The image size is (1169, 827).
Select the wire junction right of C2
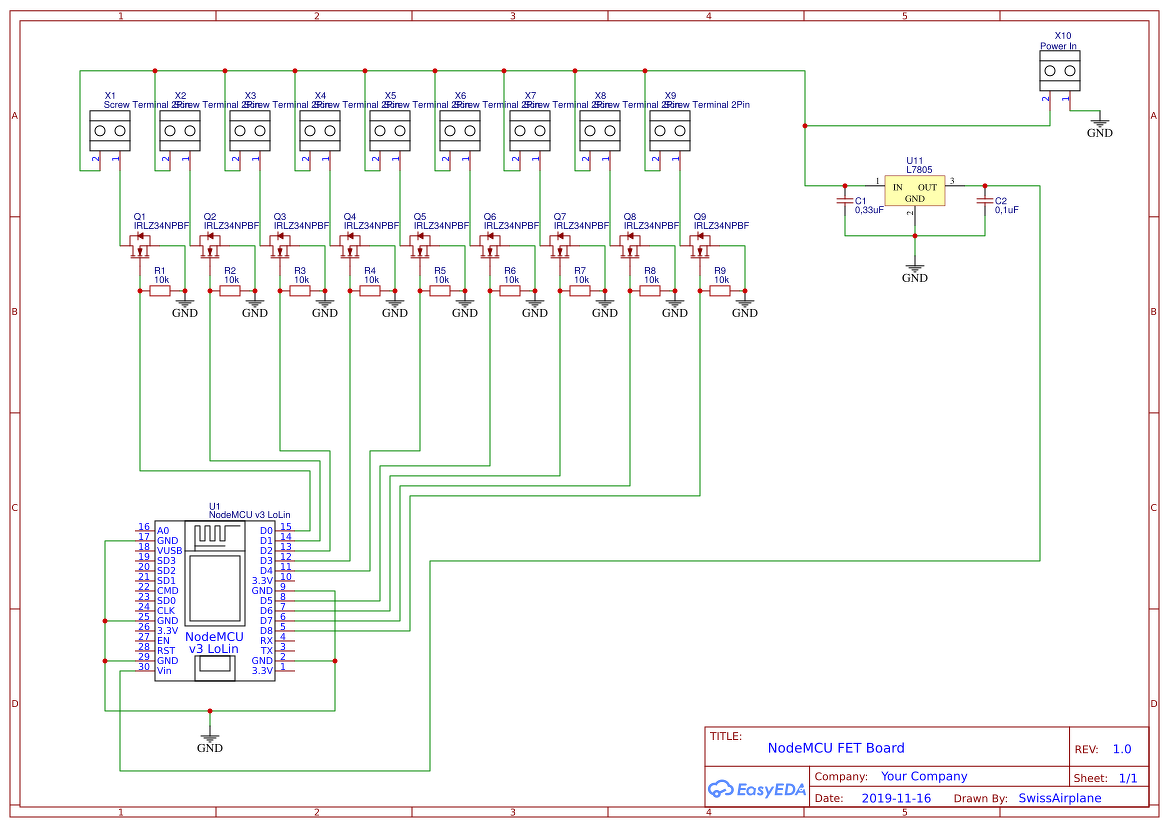point(985,186)
